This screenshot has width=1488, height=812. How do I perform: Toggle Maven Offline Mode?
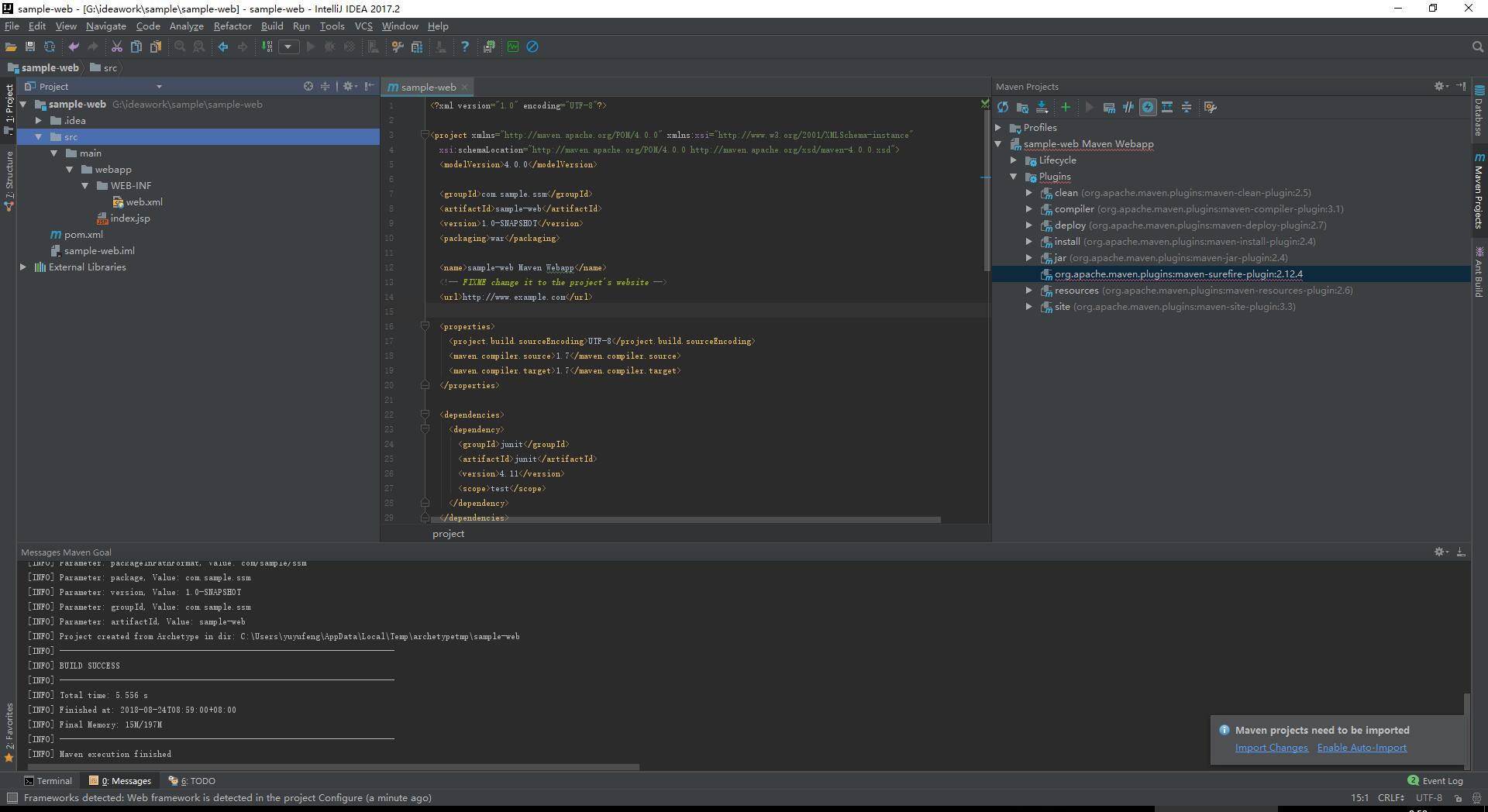point(1128,107)
